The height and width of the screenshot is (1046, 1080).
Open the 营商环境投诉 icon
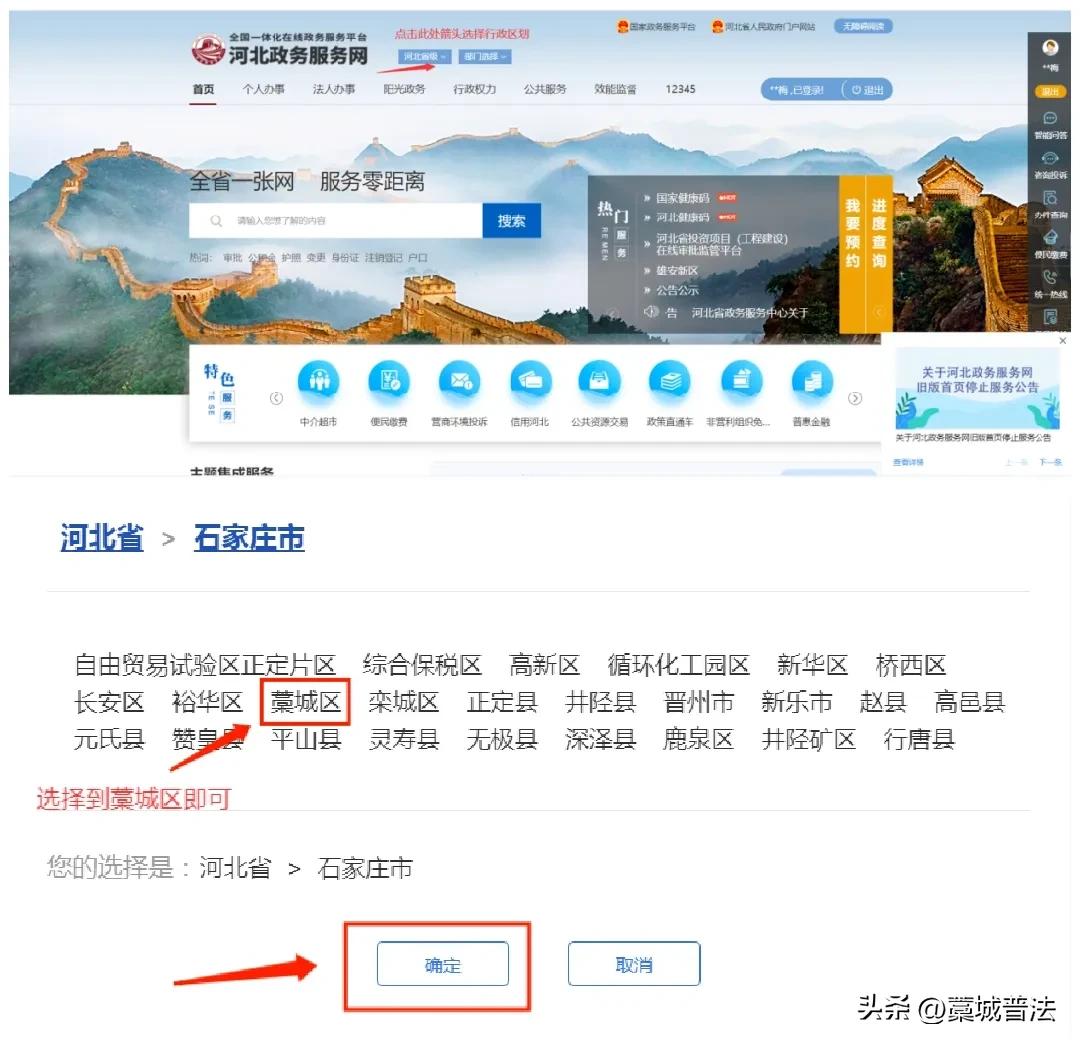(459, 381)
